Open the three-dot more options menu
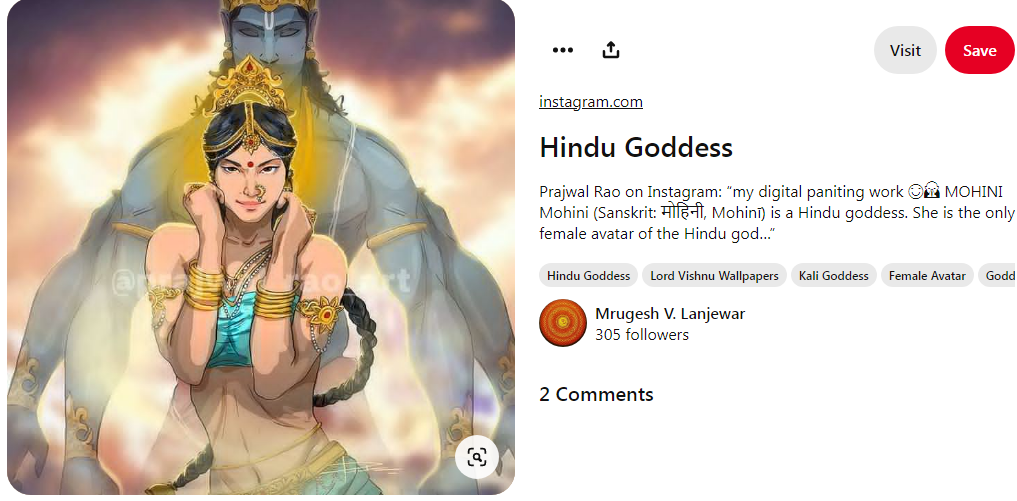This screenshot has width=1017, height=501. pyautogui.click(x=562, y=50)
